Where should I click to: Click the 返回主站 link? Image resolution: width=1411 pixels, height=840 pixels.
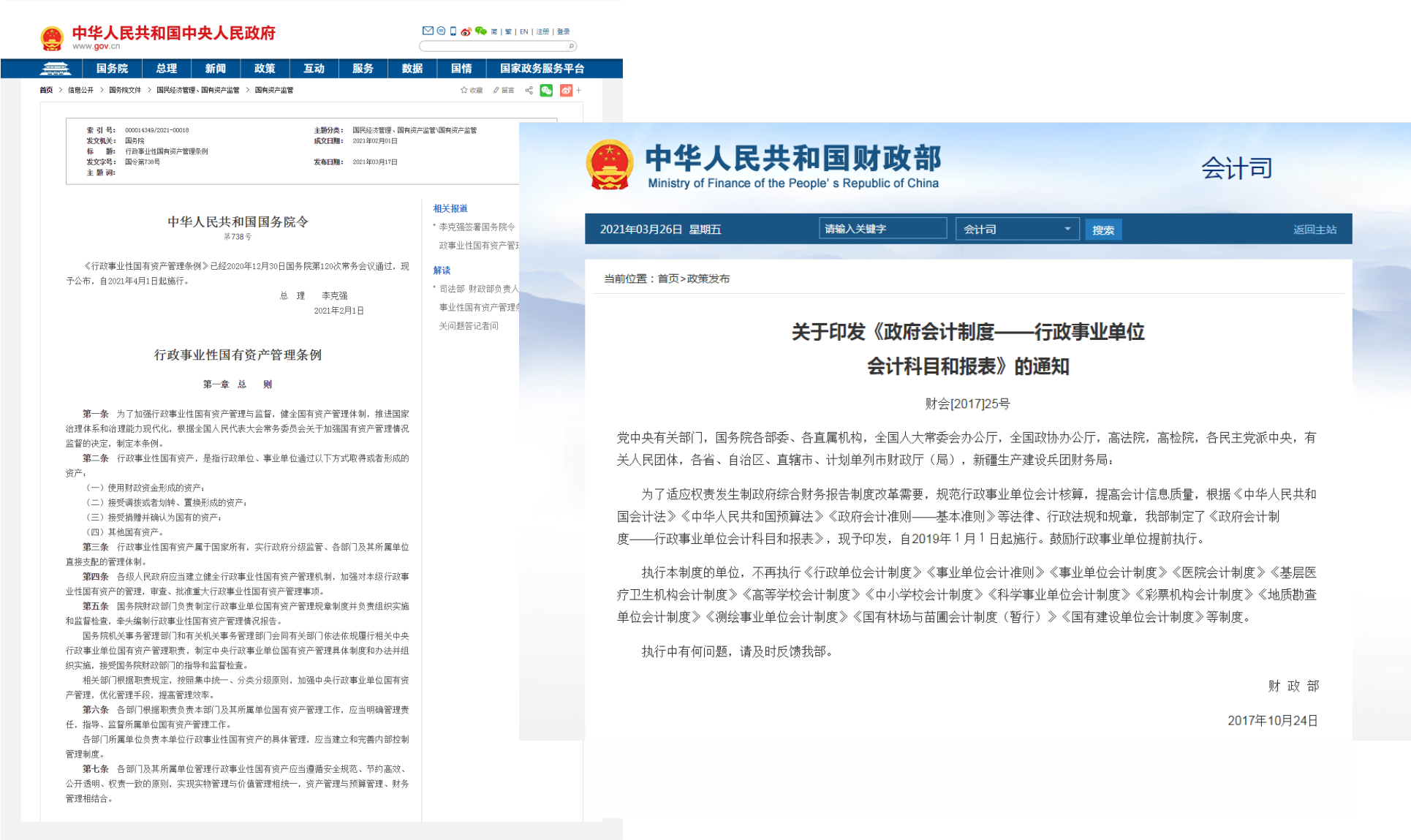[1314, 230]
